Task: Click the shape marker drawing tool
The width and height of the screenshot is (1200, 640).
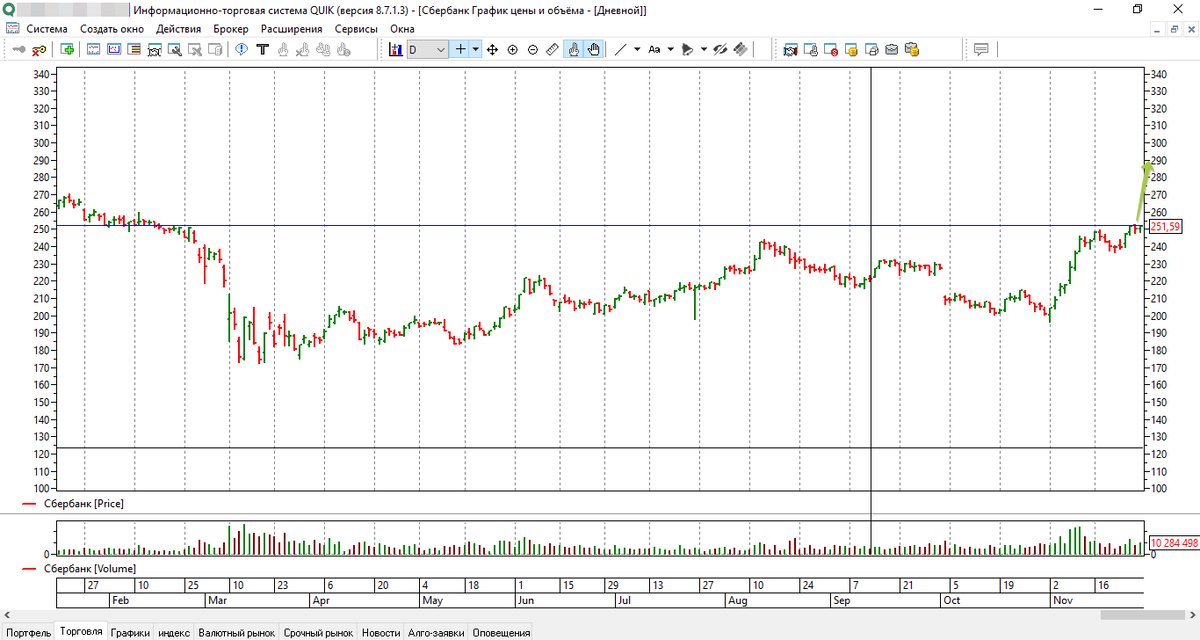Action: 687,49
